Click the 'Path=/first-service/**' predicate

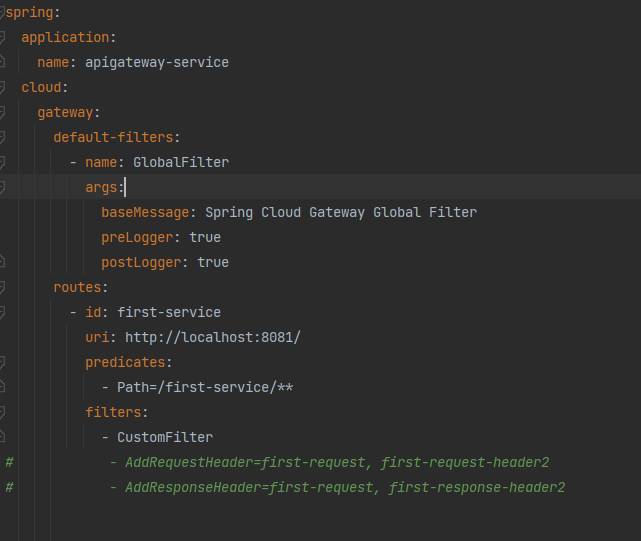(x=205, y=387)
